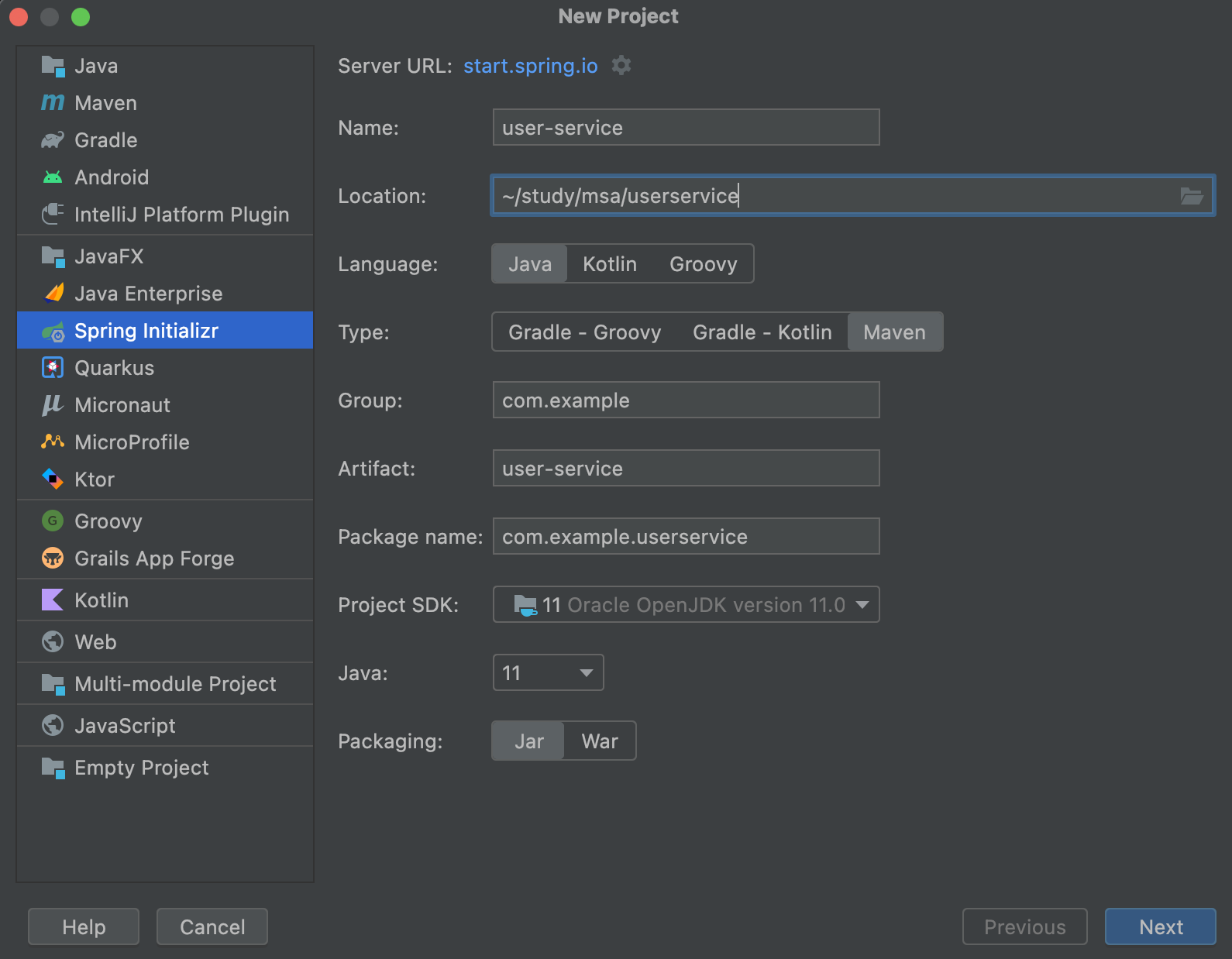Viewport: 1232px width, 959px height.
Task: Select Kotlin as the language
Action: [610, 264]
